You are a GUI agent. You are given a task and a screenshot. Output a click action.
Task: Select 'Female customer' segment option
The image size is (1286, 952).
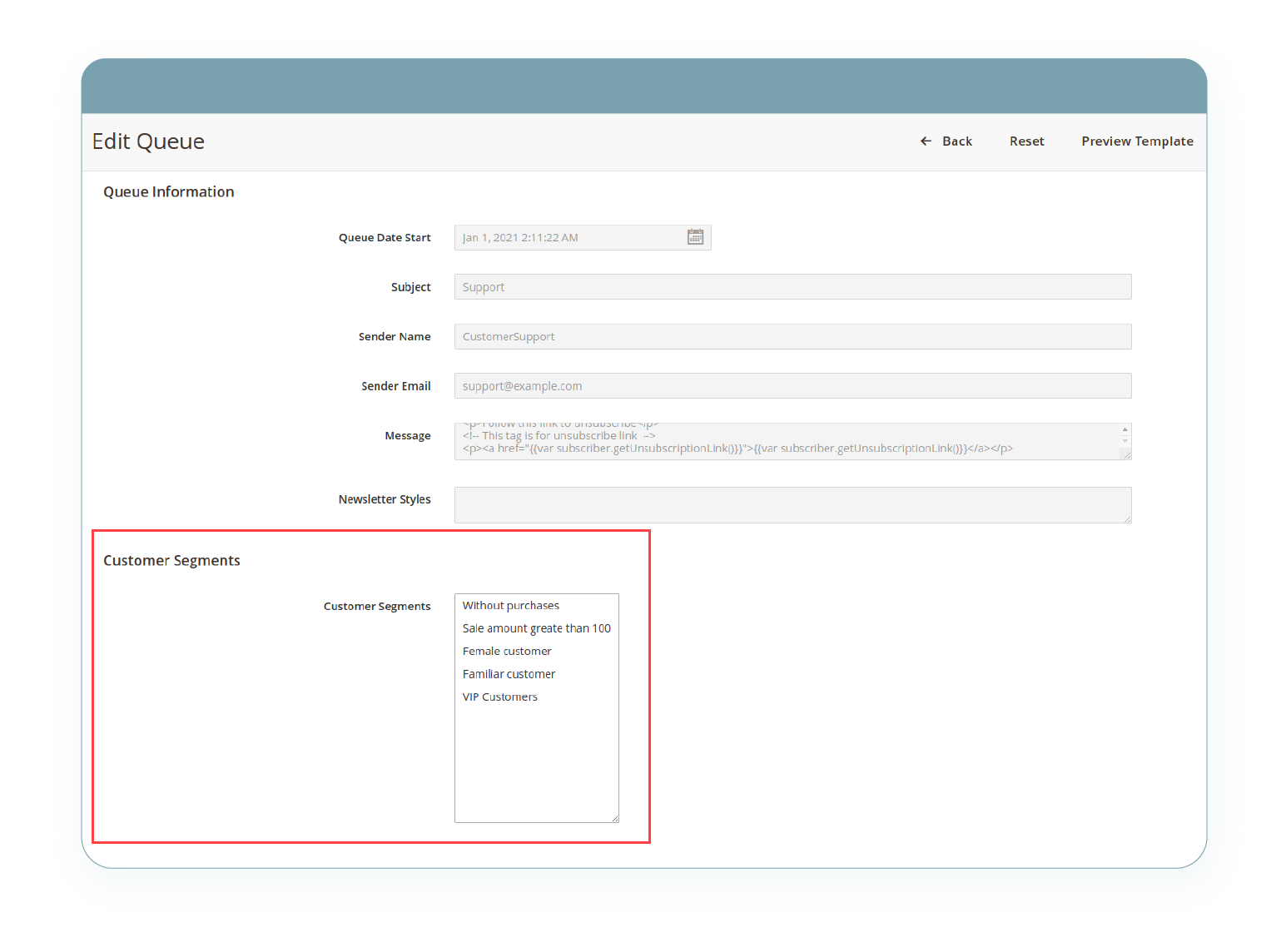click(x=507, y=652)
